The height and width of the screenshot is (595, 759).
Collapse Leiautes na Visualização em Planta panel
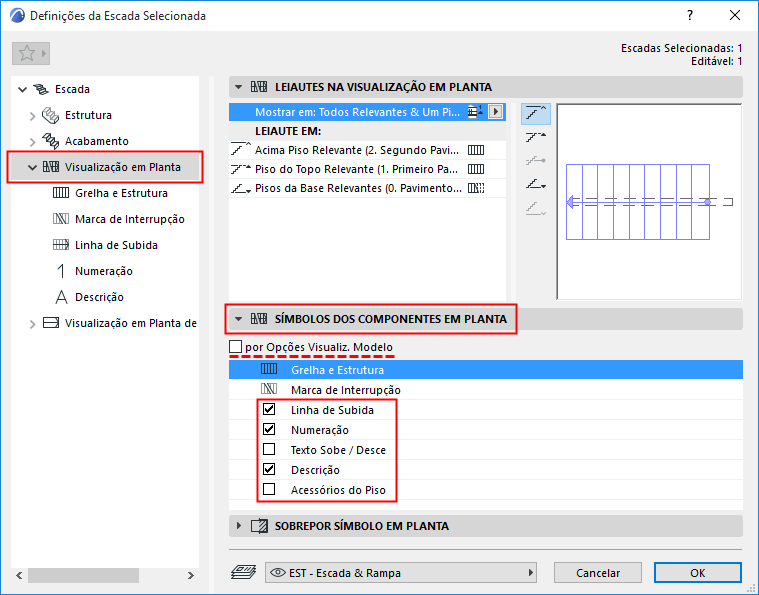tap(238, 87)
